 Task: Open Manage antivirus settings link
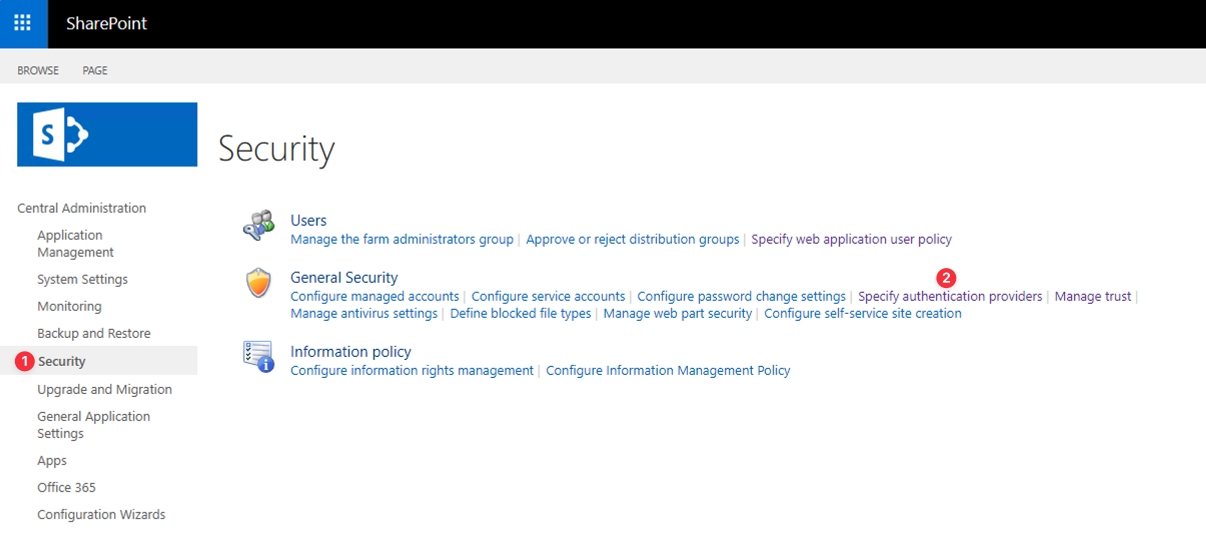click(364, 313)
